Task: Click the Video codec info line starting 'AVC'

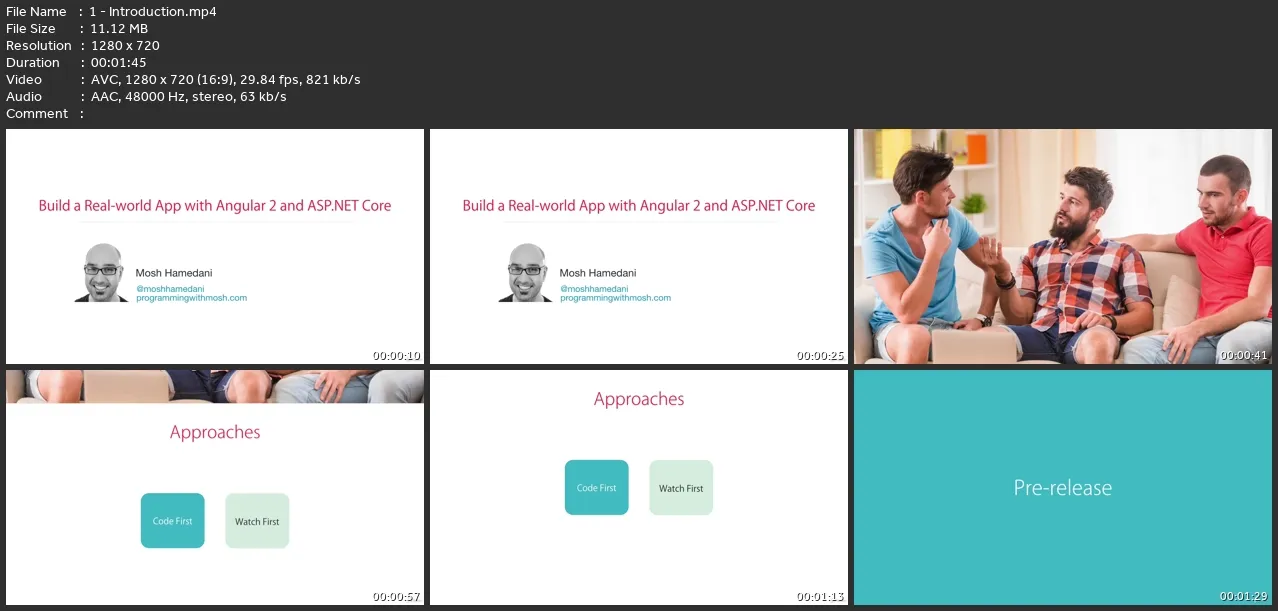Action: (225, 79)
